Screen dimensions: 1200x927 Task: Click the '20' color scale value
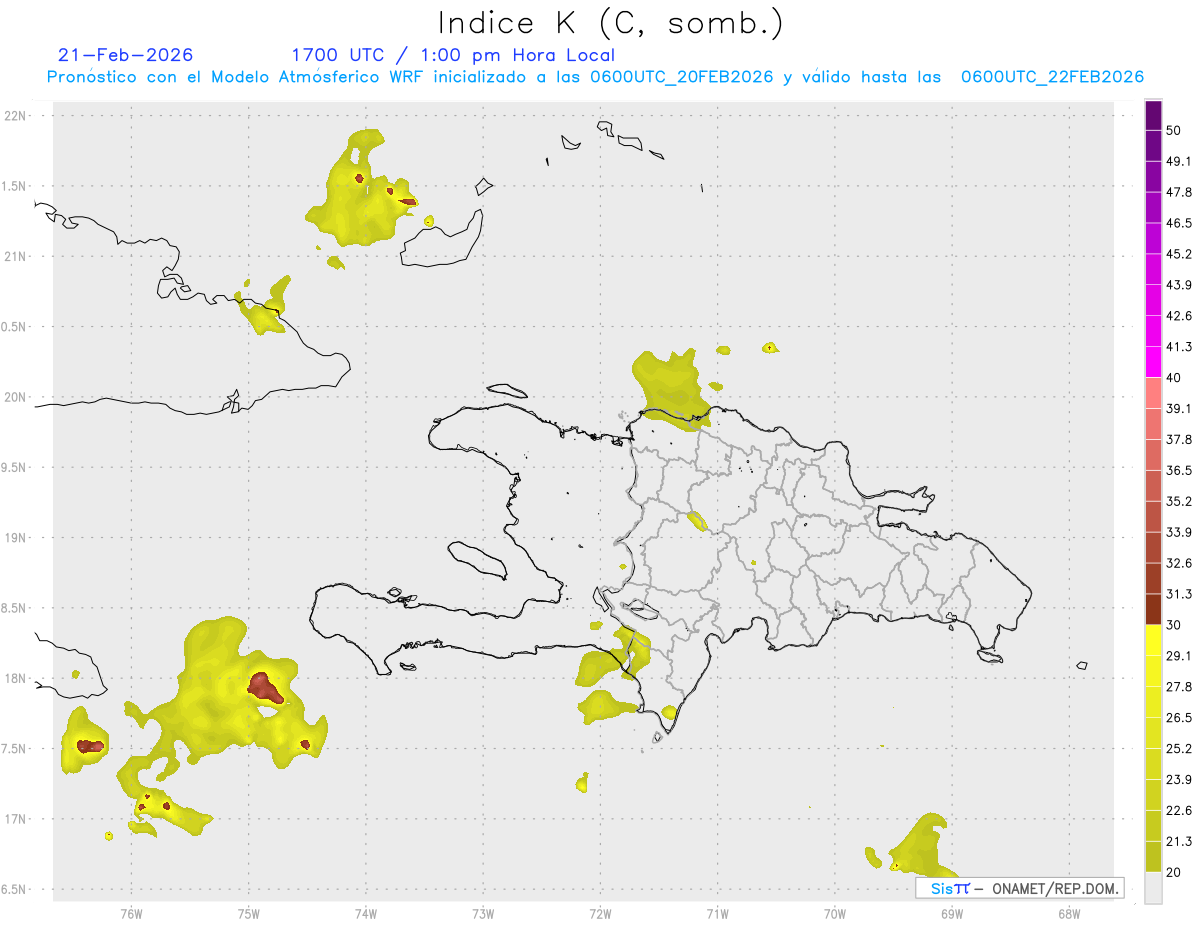(1174, 873)
